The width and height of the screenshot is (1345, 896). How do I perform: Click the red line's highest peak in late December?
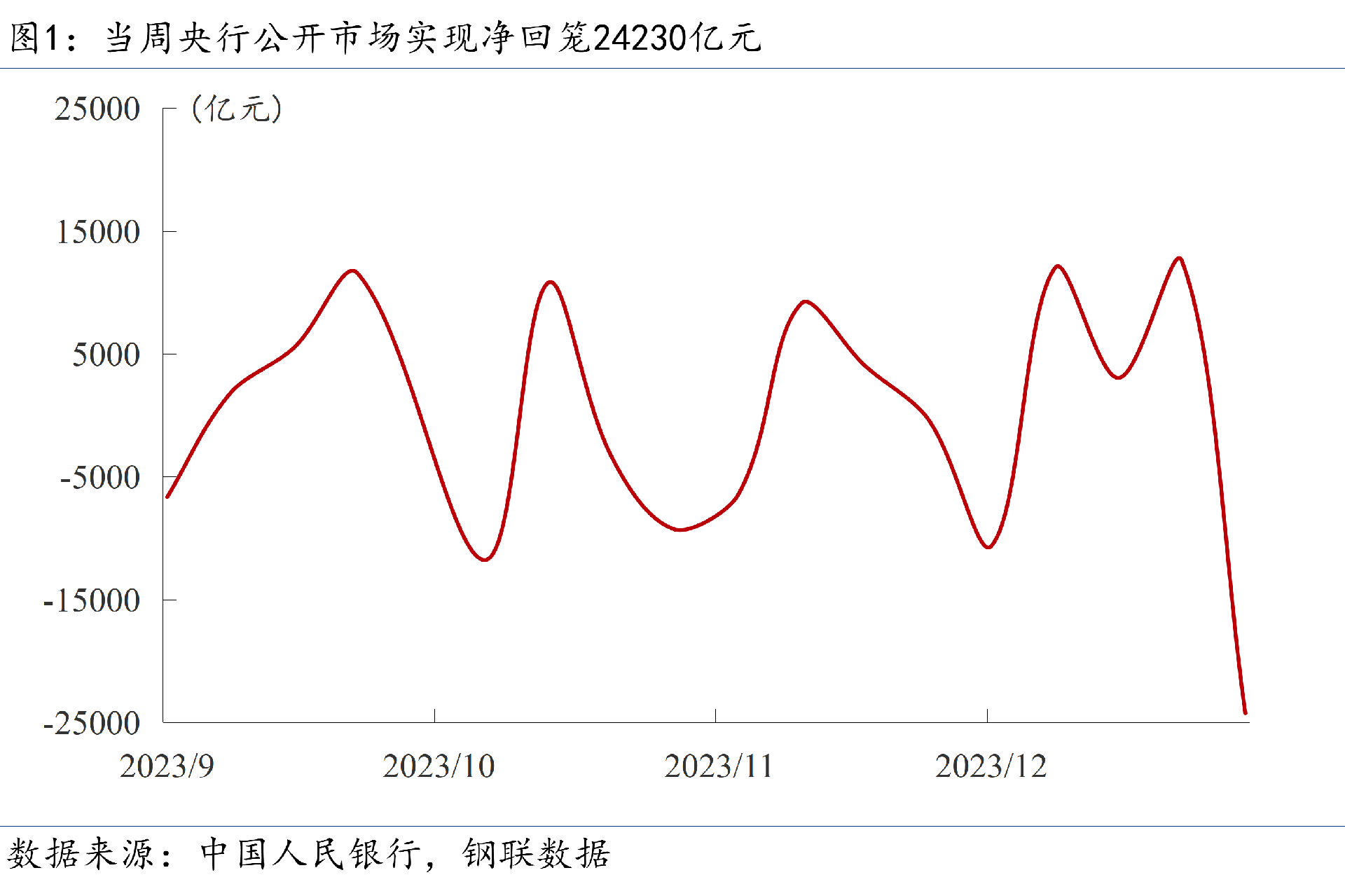coord(1179,259)
